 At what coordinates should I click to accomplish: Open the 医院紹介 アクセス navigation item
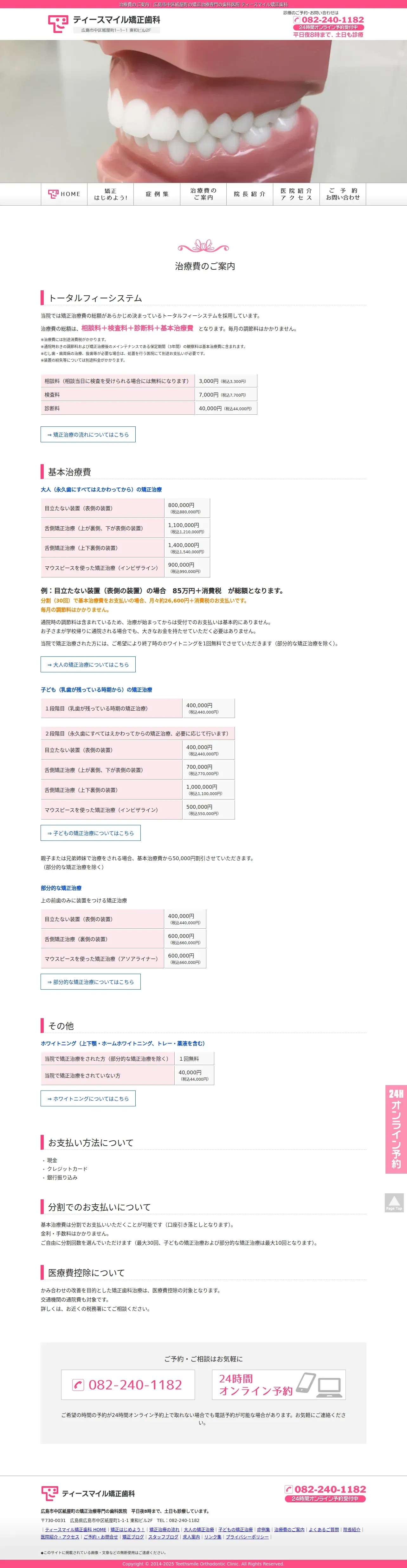296,194
